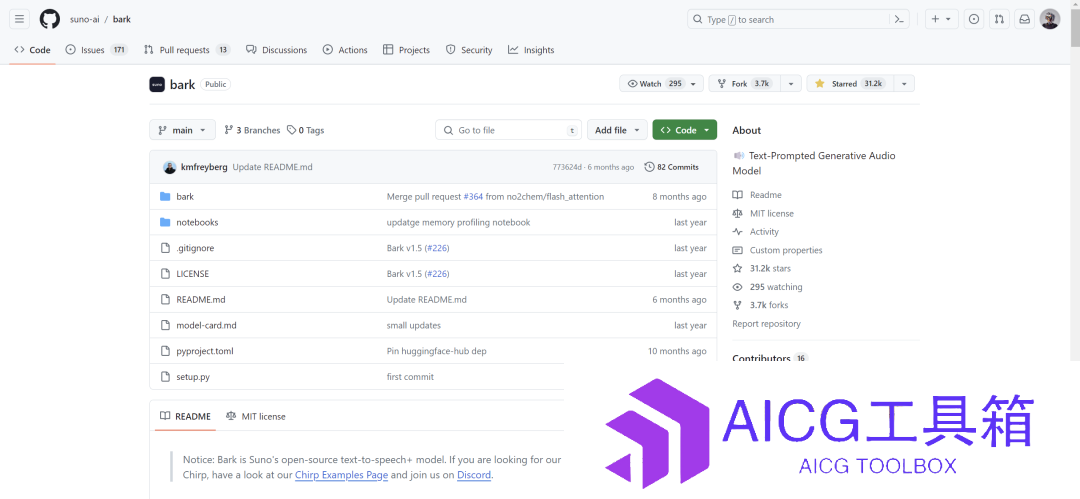Open the Issues tab

(96, 50)
